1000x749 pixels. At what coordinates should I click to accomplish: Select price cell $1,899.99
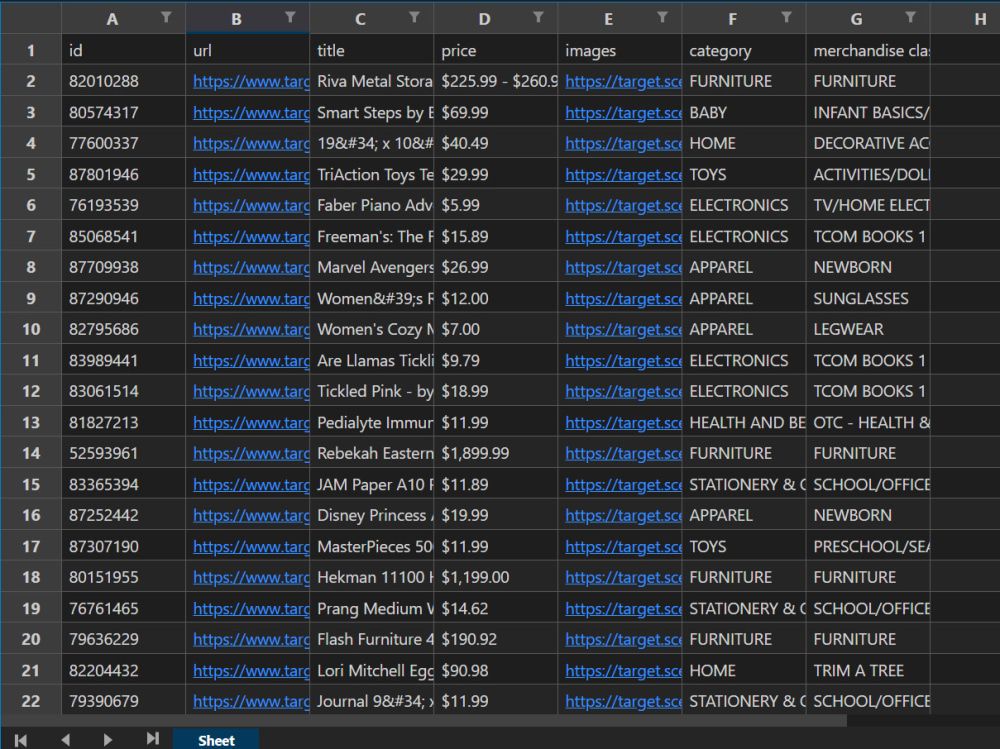496,454
